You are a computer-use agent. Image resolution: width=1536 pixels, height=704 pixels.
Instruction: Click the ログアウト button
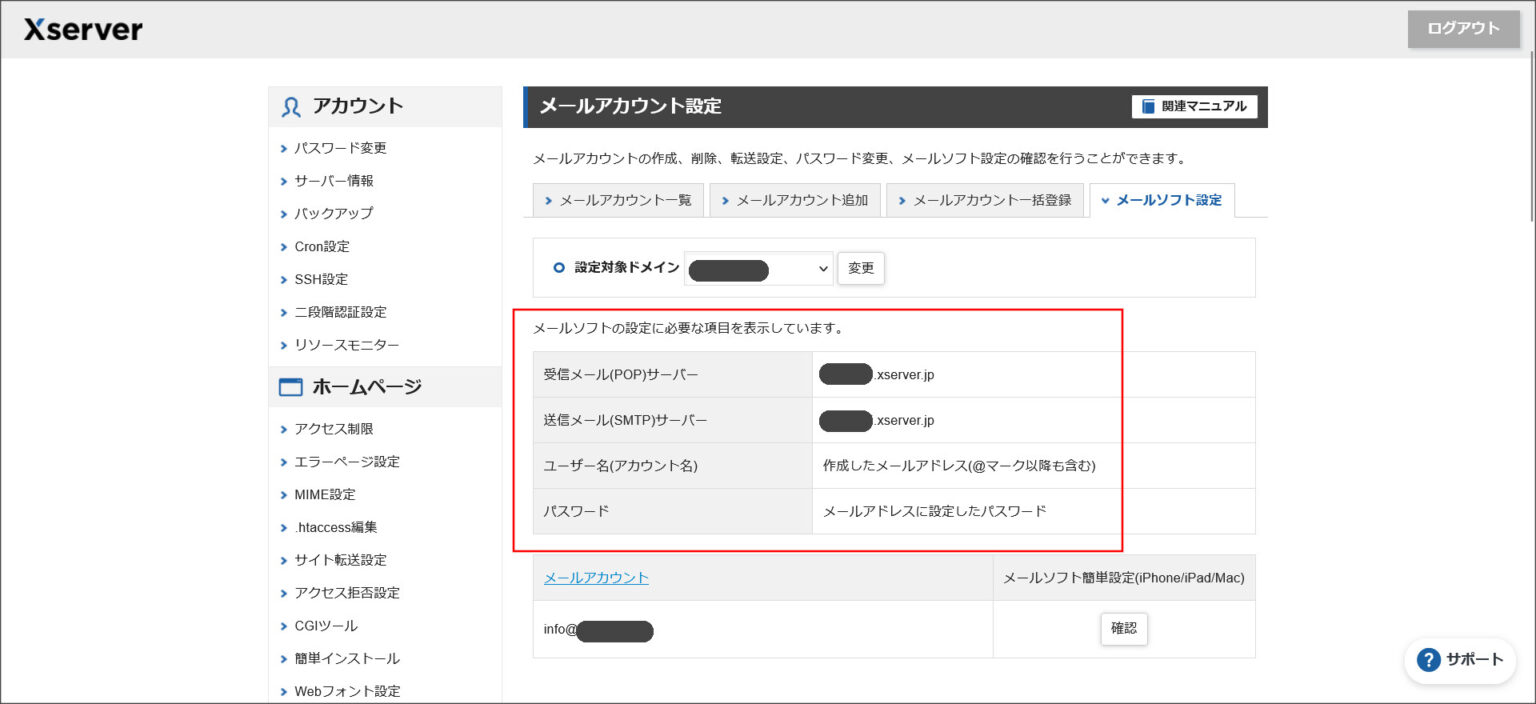(x=1463, y=29)
